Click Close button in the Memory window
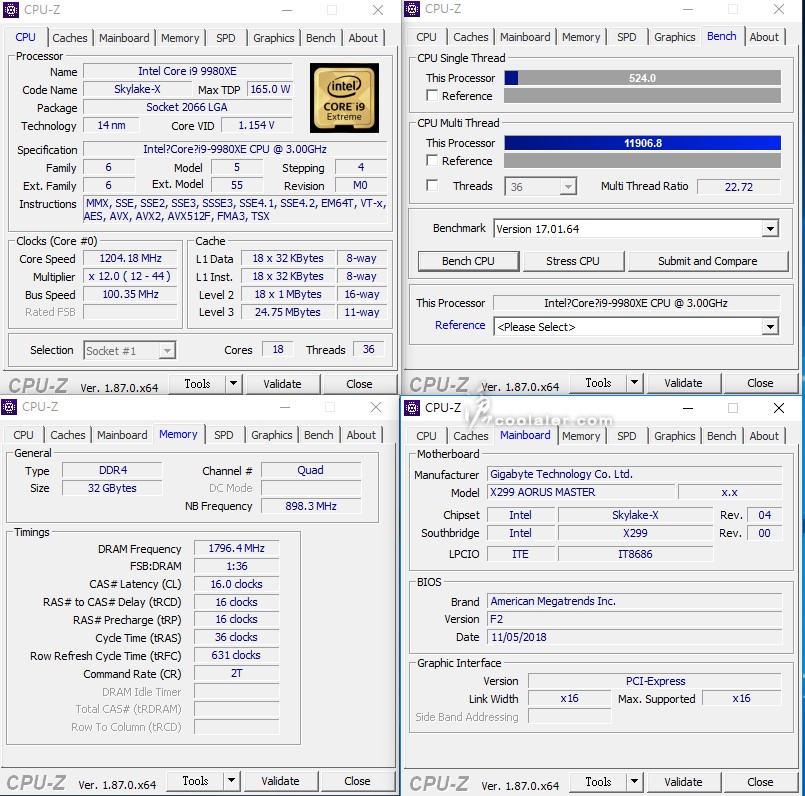Viewport: 805px width, 796px height. coord(357,781)
